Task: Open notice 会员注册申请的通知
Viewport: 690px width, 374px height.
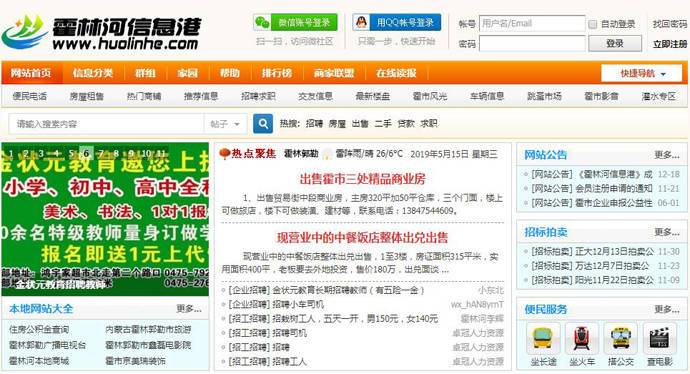Action: [614, 189]
